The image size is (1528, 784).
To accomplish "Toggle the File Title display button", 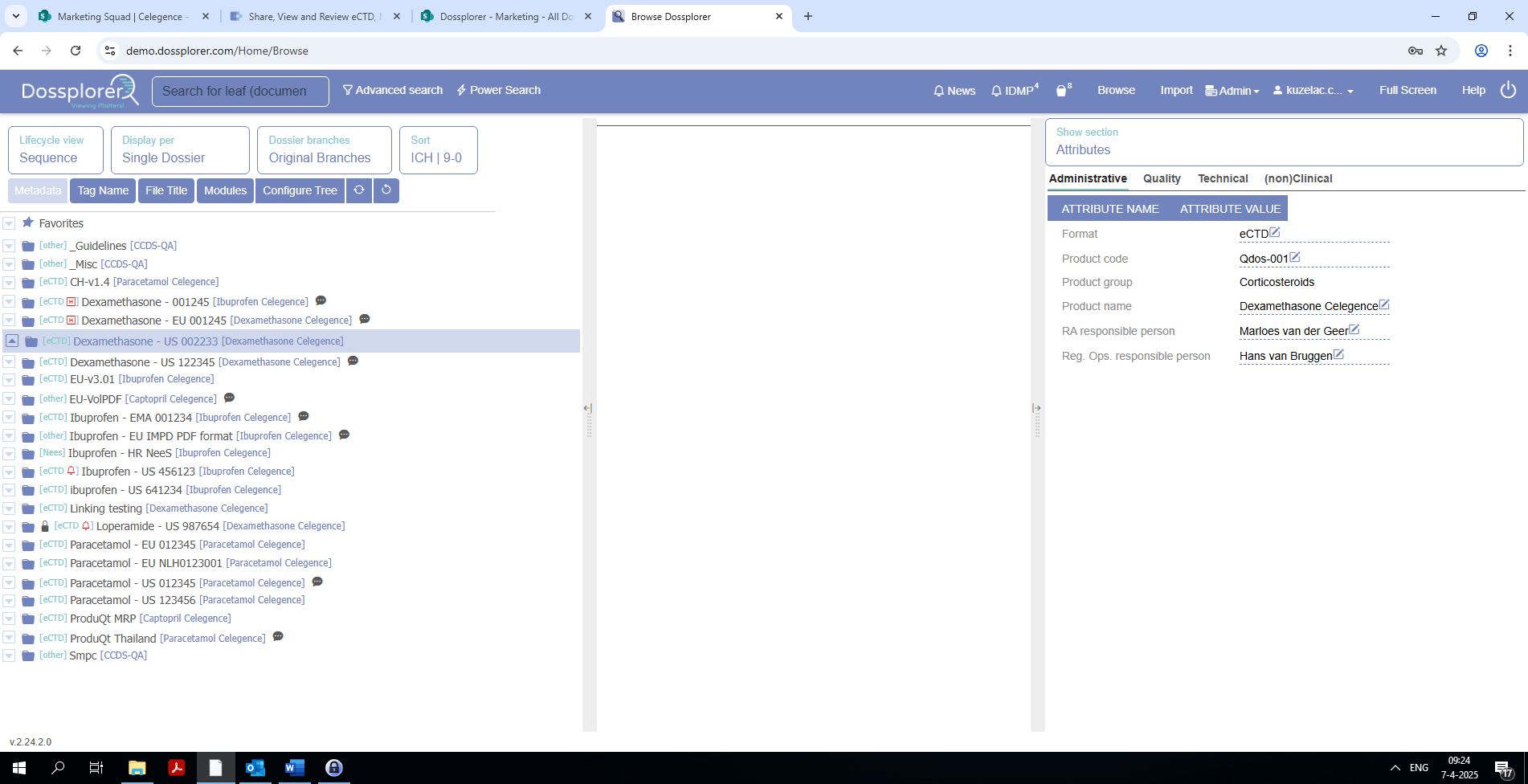I will coord(166,190).
